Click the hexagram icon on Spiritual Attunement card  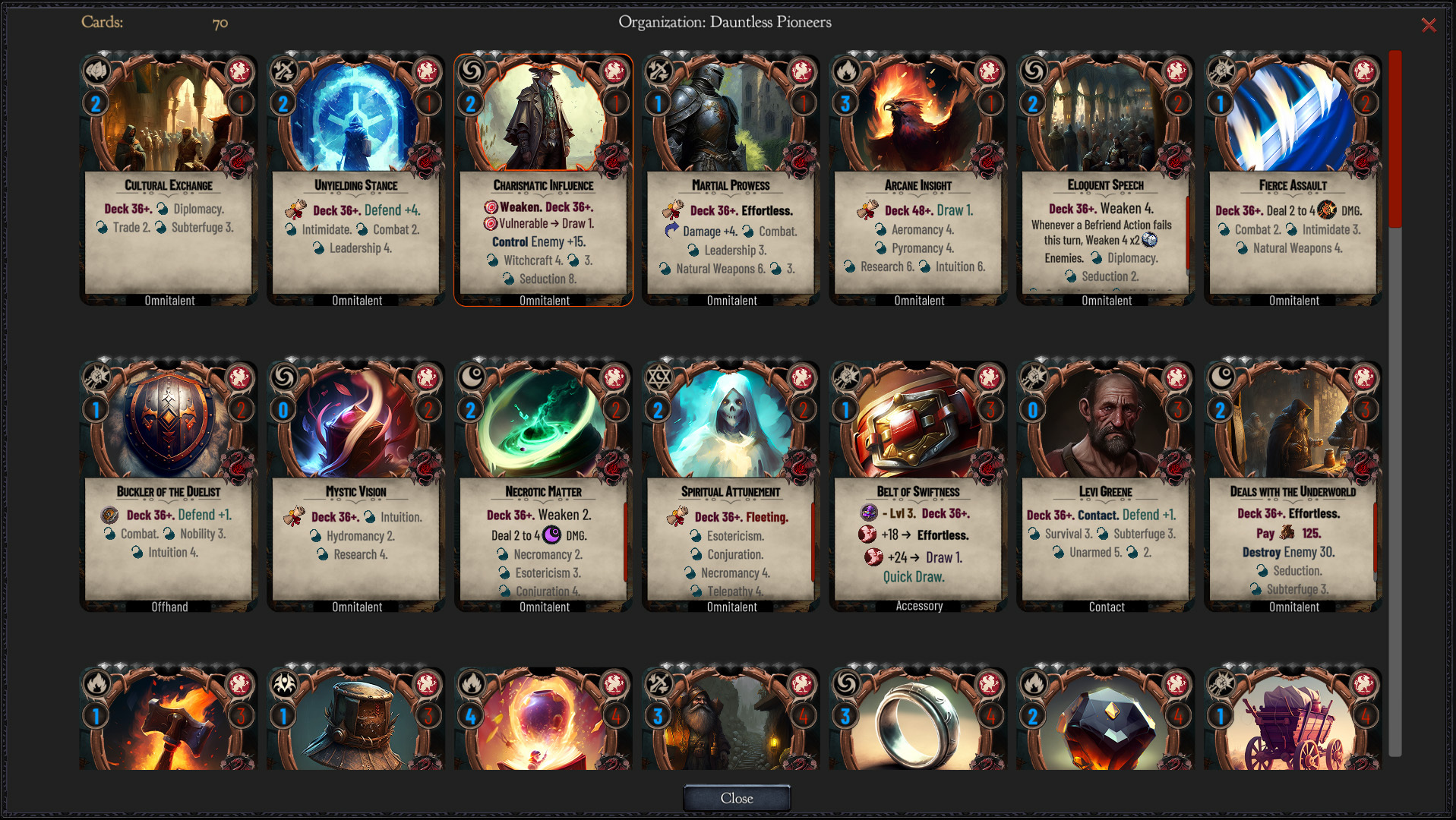tap(659, 377)
